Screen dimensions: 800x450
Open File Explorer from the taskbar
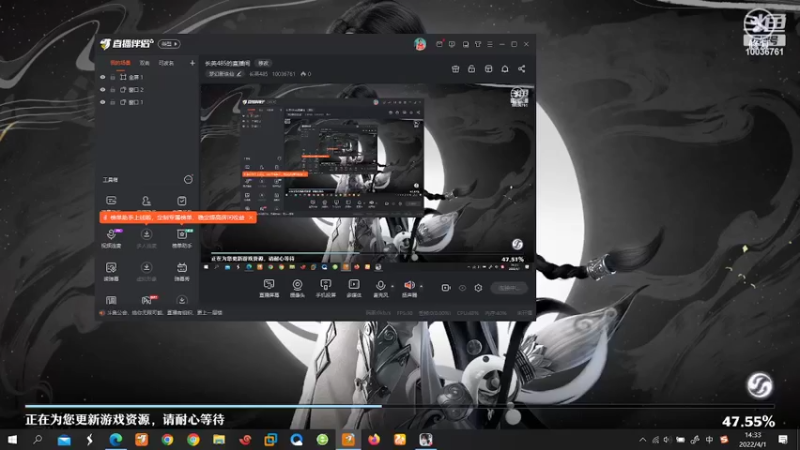[219, 439]
